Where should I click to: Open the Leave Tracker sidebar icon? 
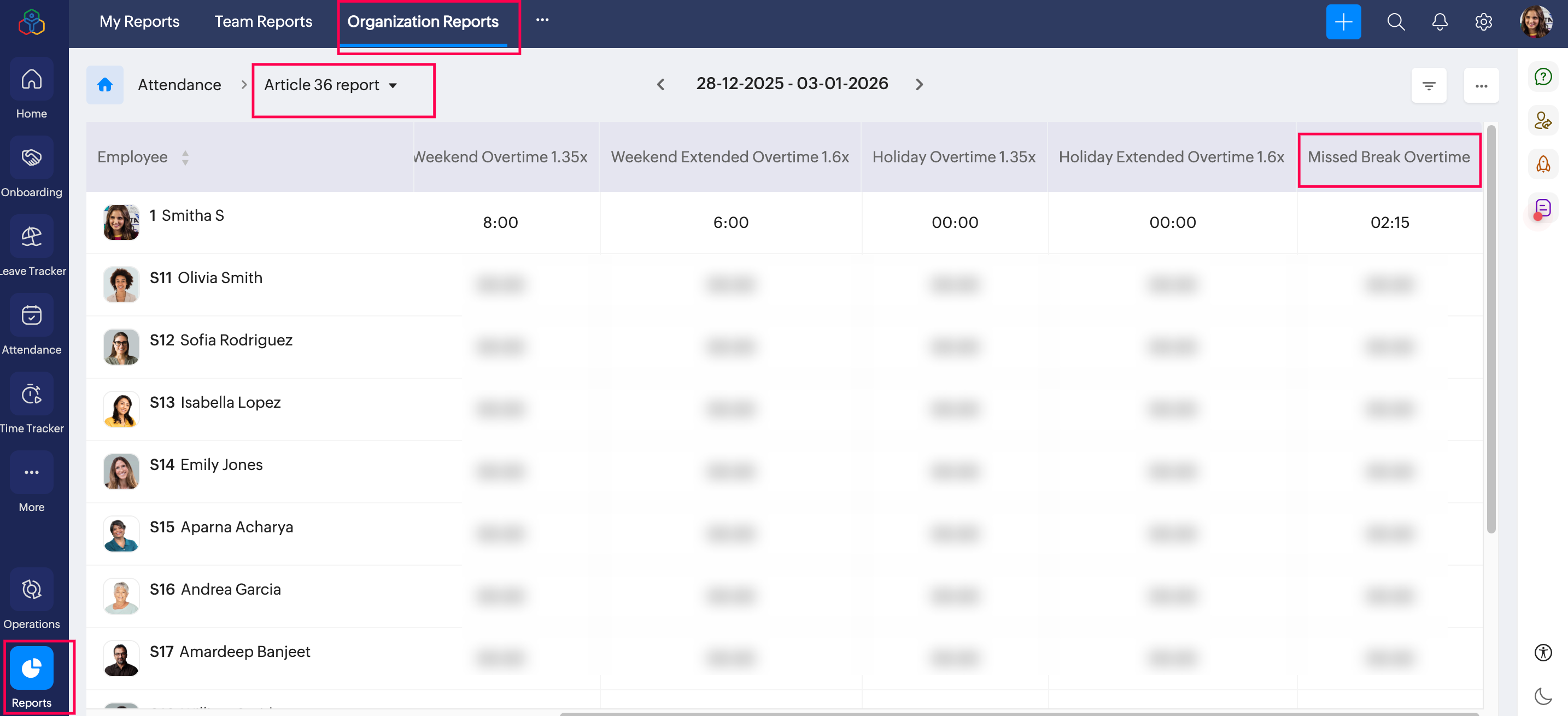coord(32,237)
